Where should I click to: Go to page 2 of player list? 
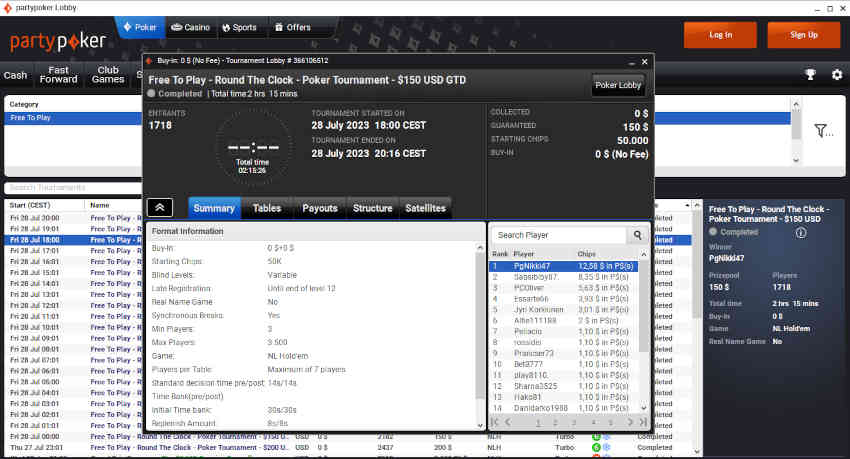click(556, 422)
